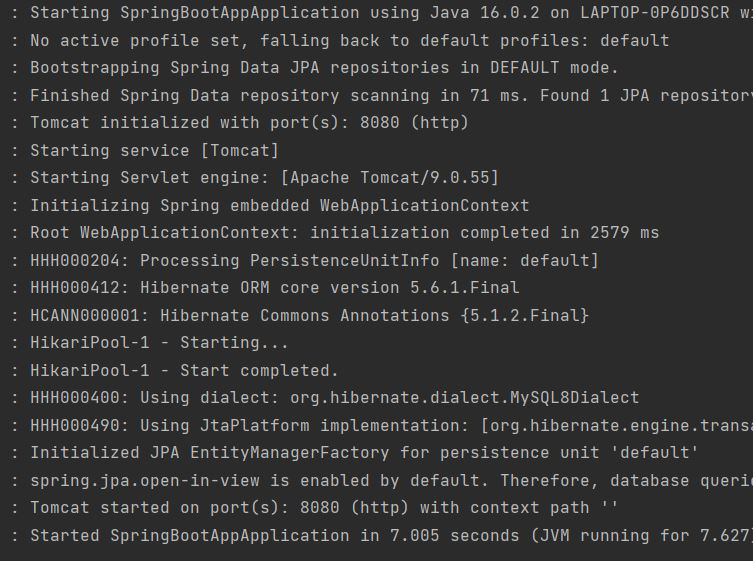Click the "Tomcat initialized with port(s)" log line
Viewport: 753px width, 561px height.
coord(249,123)
